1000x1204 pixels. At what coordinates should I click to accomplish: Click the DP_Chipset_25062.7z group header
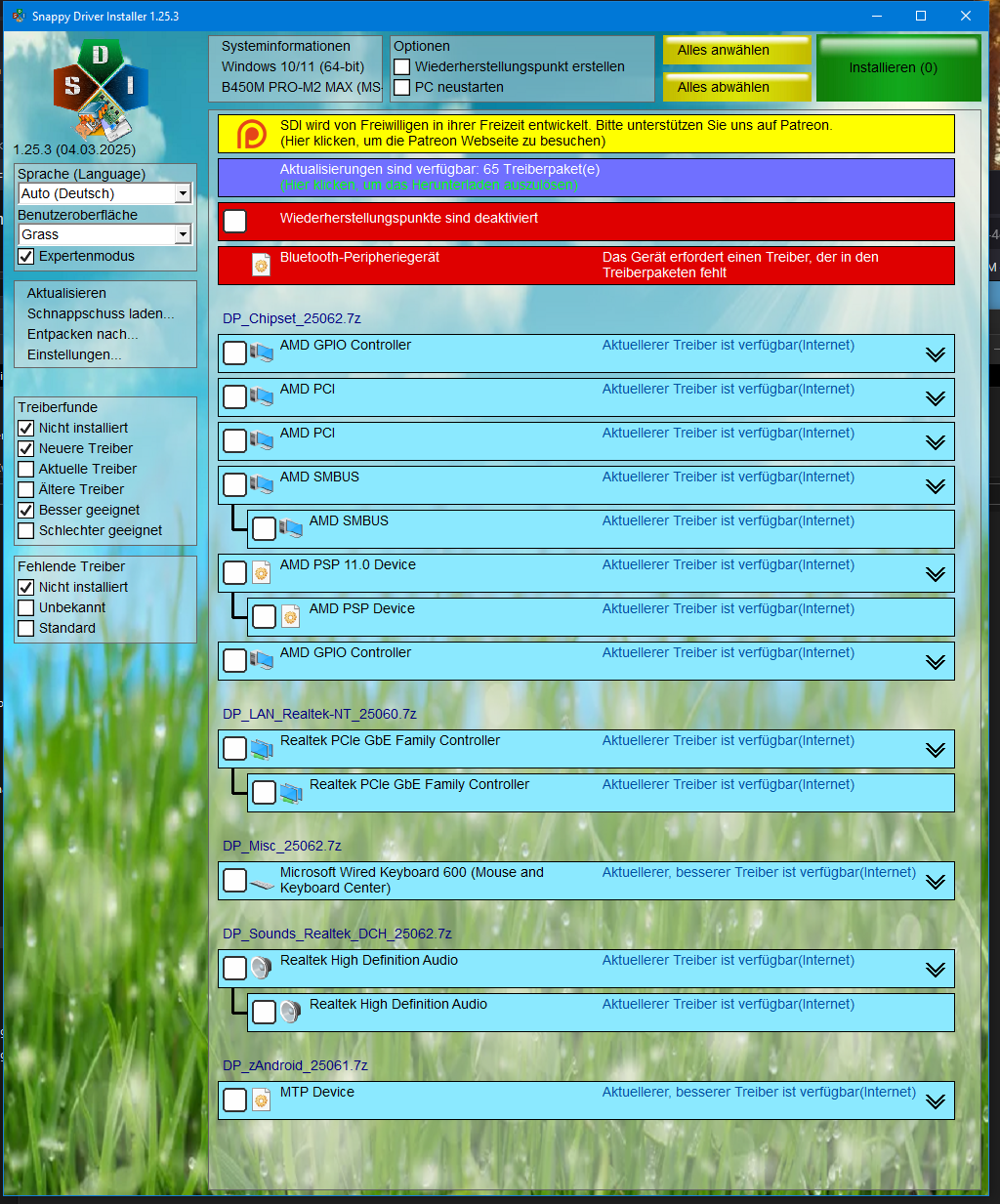tap(292, 318)
